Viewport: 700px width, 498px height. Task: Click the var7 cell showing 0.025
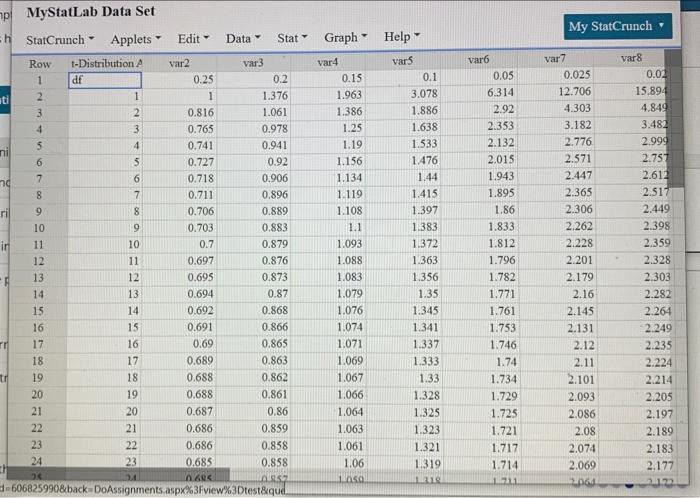click(555, 75)
